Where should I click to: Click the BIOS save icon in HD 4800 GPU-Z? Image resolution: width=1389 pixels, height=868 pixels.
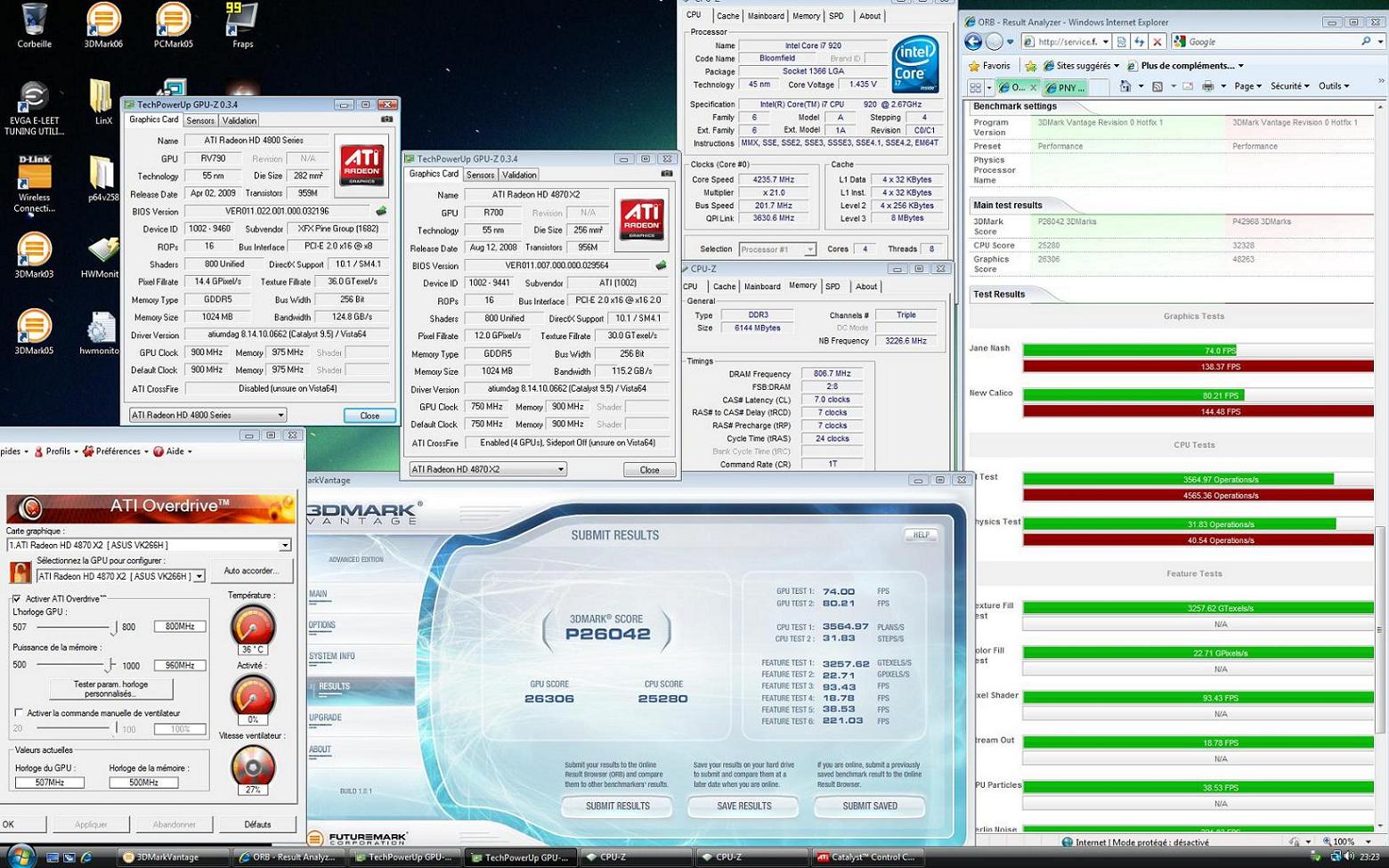pos(381,211)
